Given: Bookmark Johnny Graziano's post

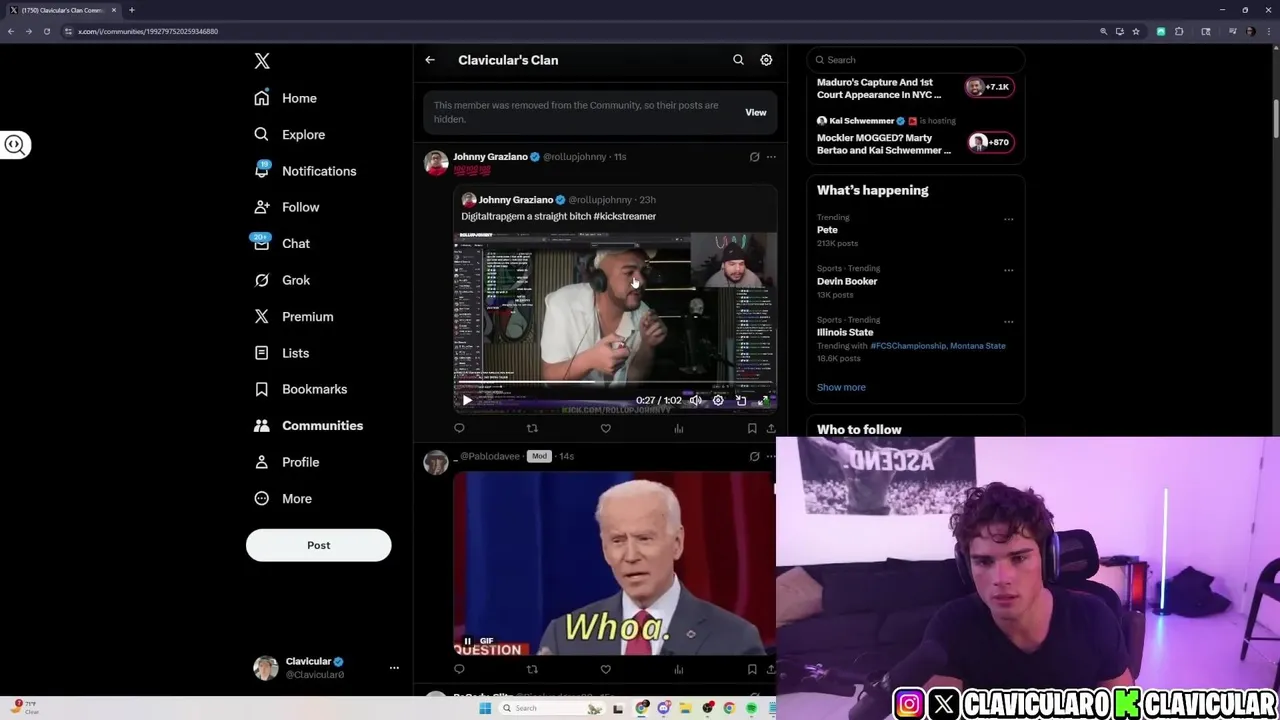Looking at the screenshot, I should pyautogui.click(x=752, y=428).
